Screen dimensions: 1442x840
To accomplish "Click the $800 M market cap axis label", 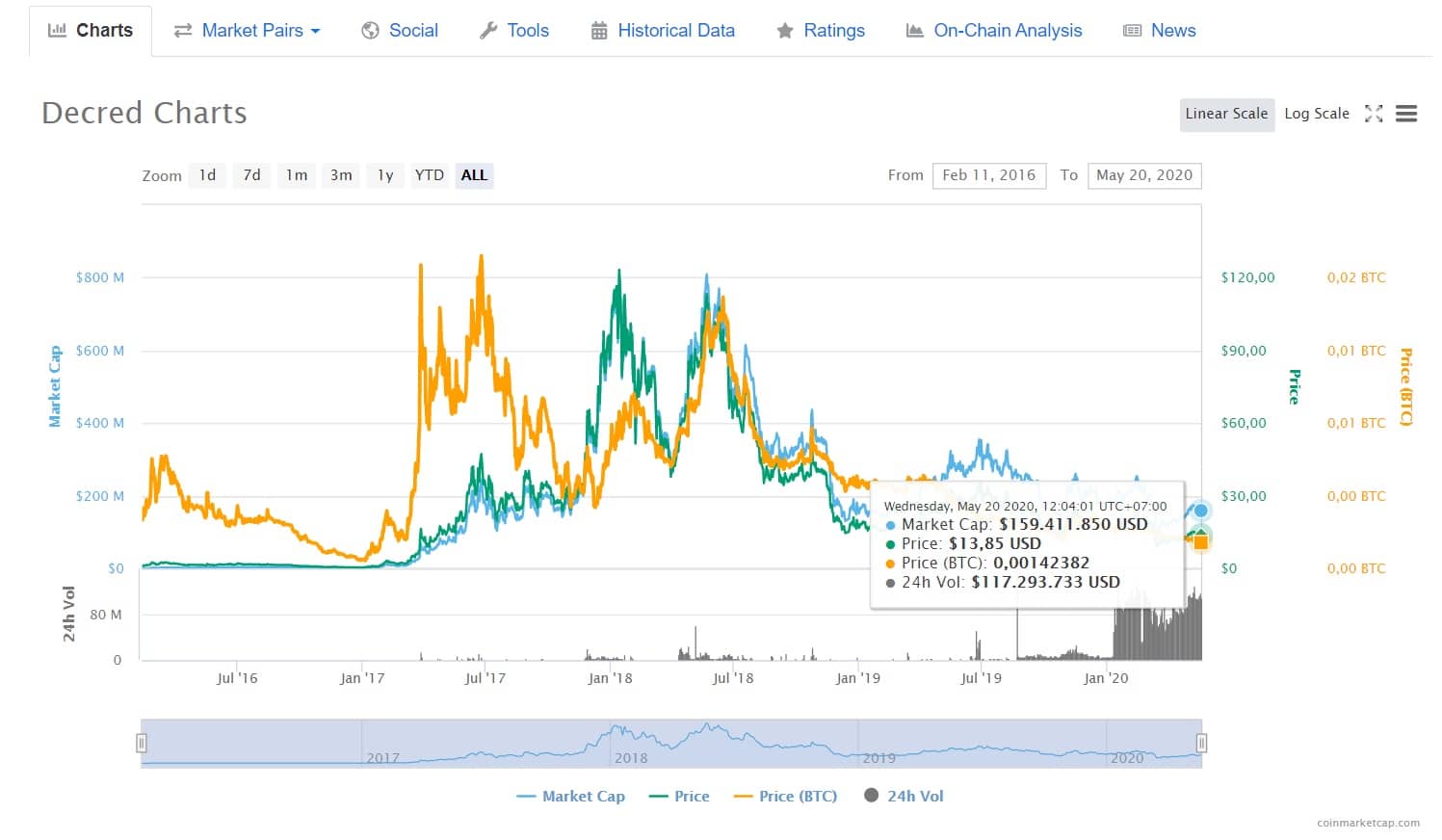I will [x=100, y=277].
